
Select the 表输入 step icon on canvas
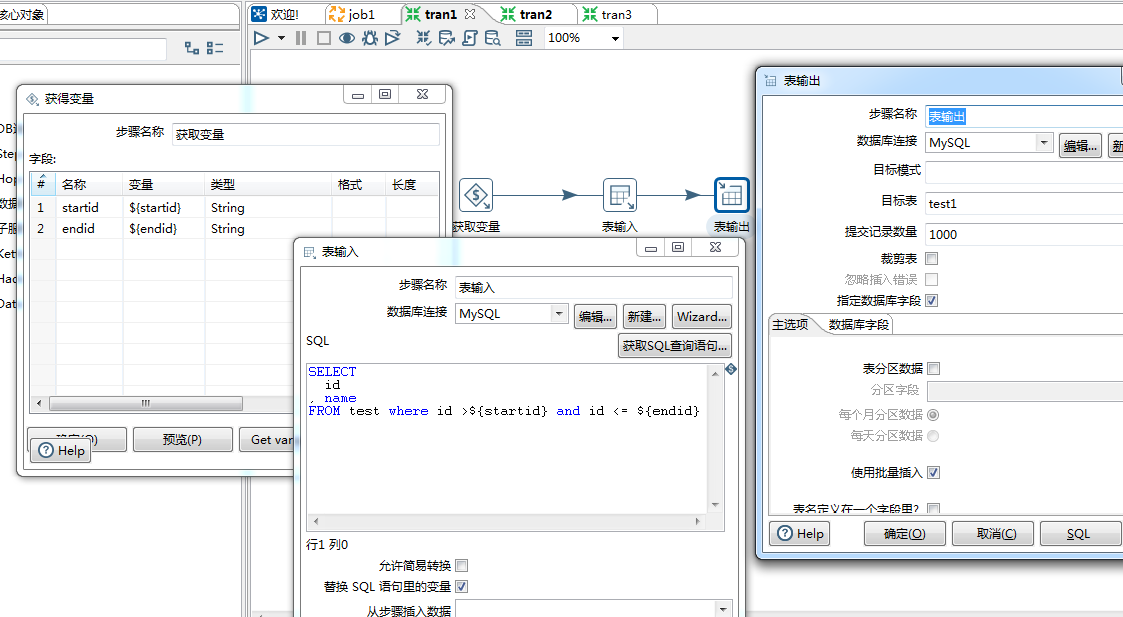620,195
